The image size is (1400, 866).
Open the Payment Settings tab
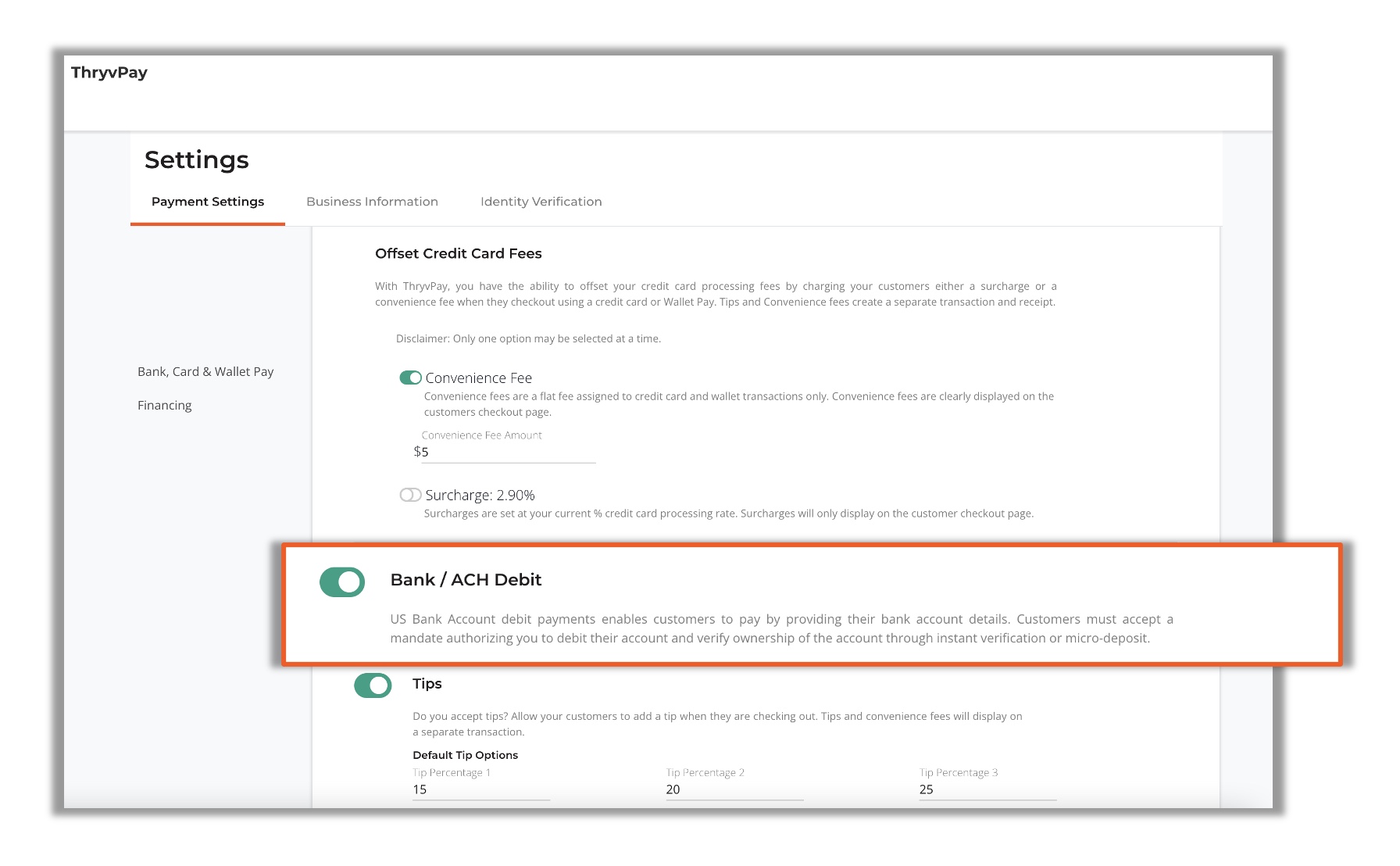click(208, 202)
